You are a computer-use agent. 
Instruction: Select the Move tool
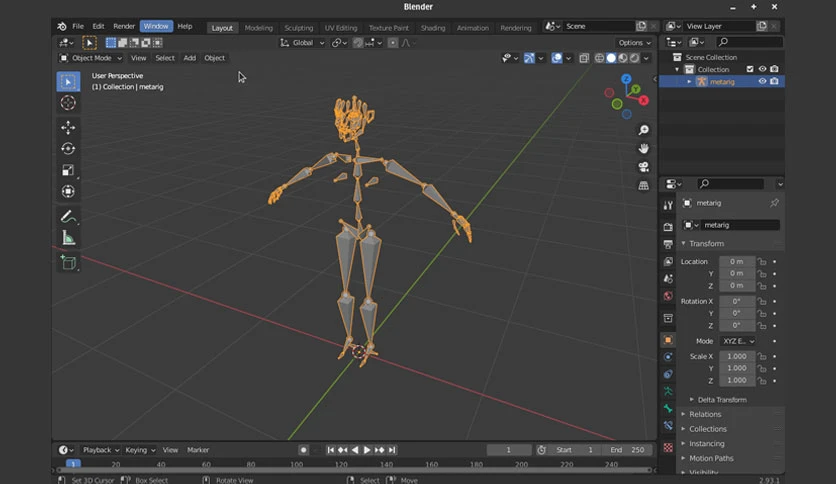point(68,127)
